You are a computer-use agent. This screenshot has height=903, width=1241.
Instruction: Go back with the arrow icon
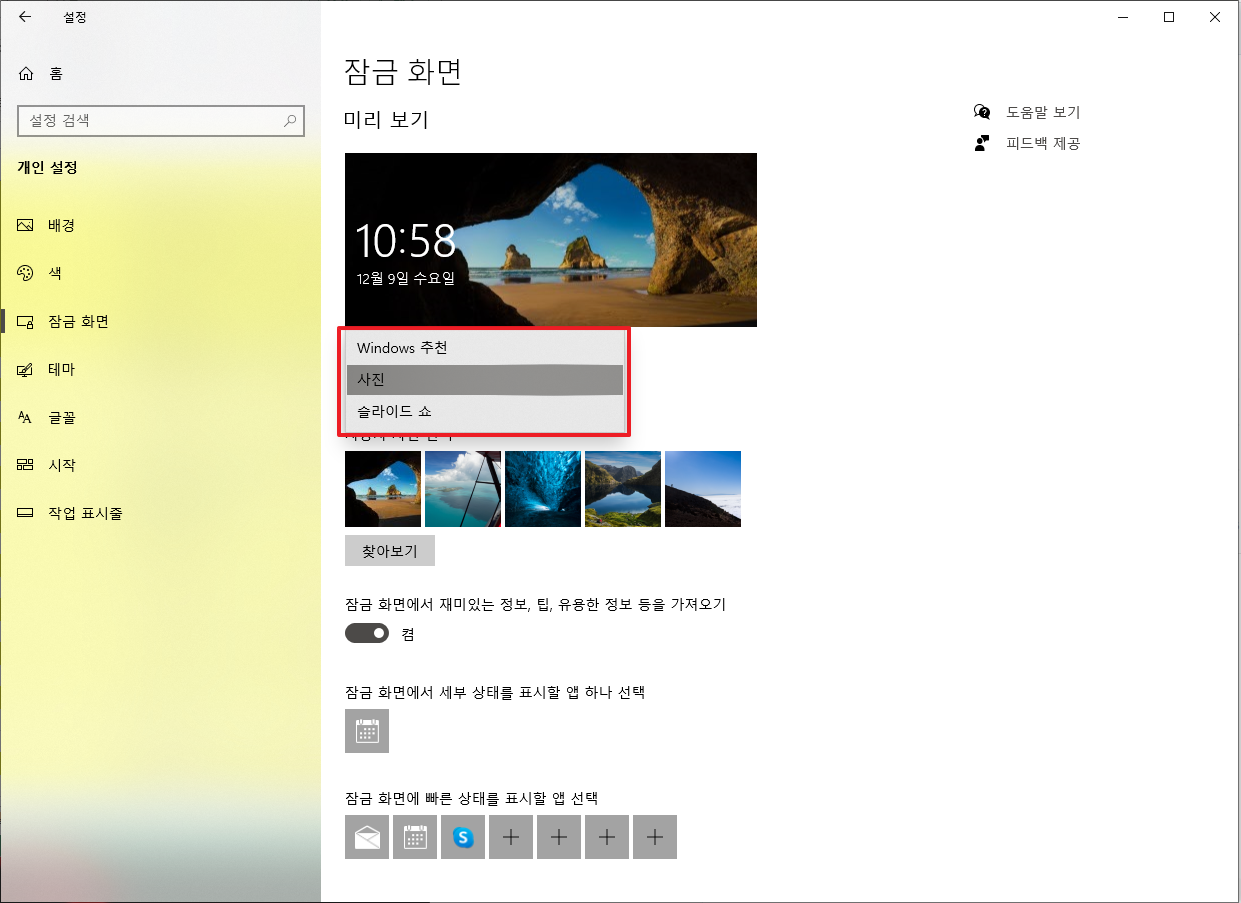click(24, 16)
